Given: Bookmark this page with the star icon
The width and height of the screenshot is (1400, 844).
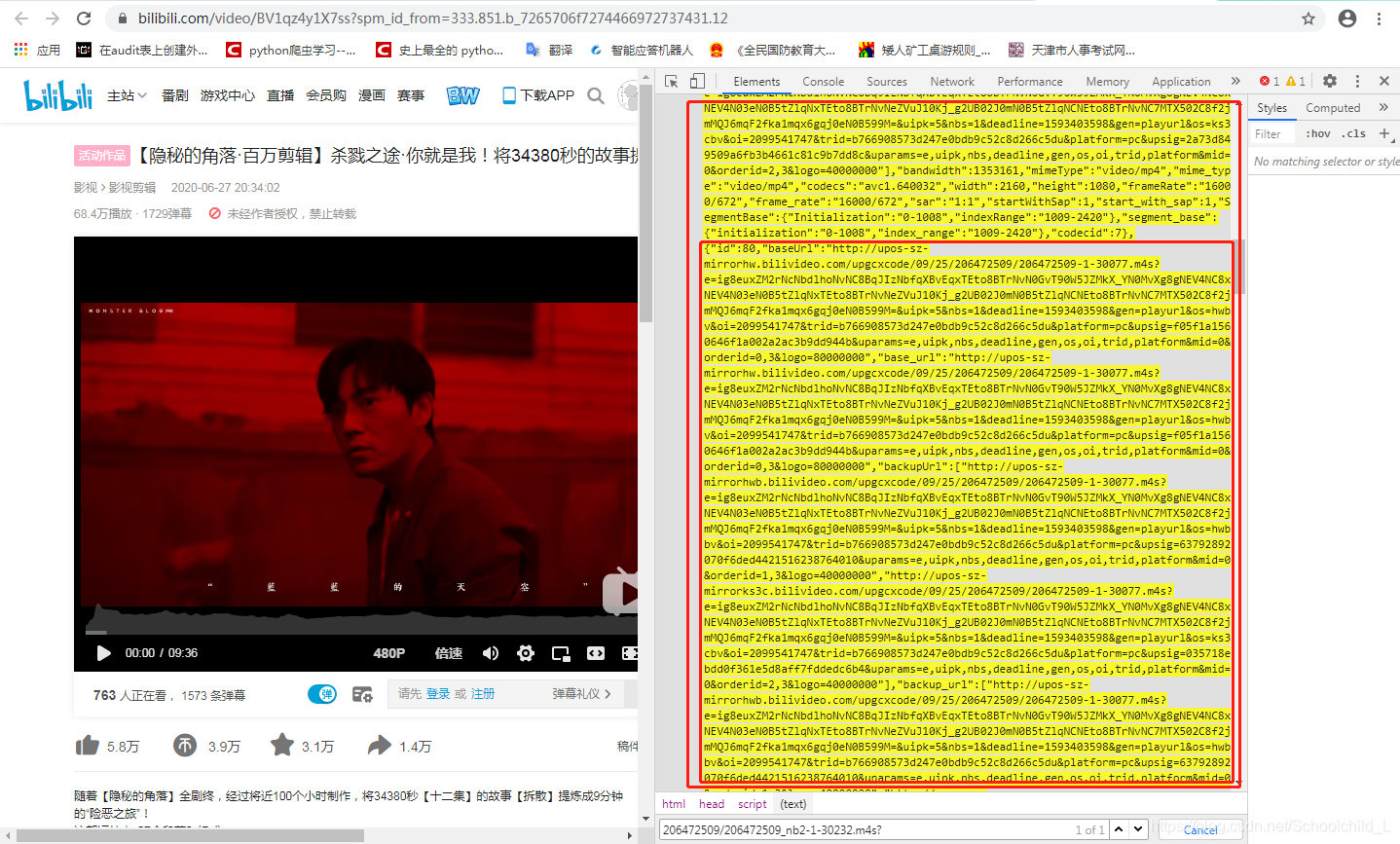Looking at the screenshot, I should click(1308, 18).
